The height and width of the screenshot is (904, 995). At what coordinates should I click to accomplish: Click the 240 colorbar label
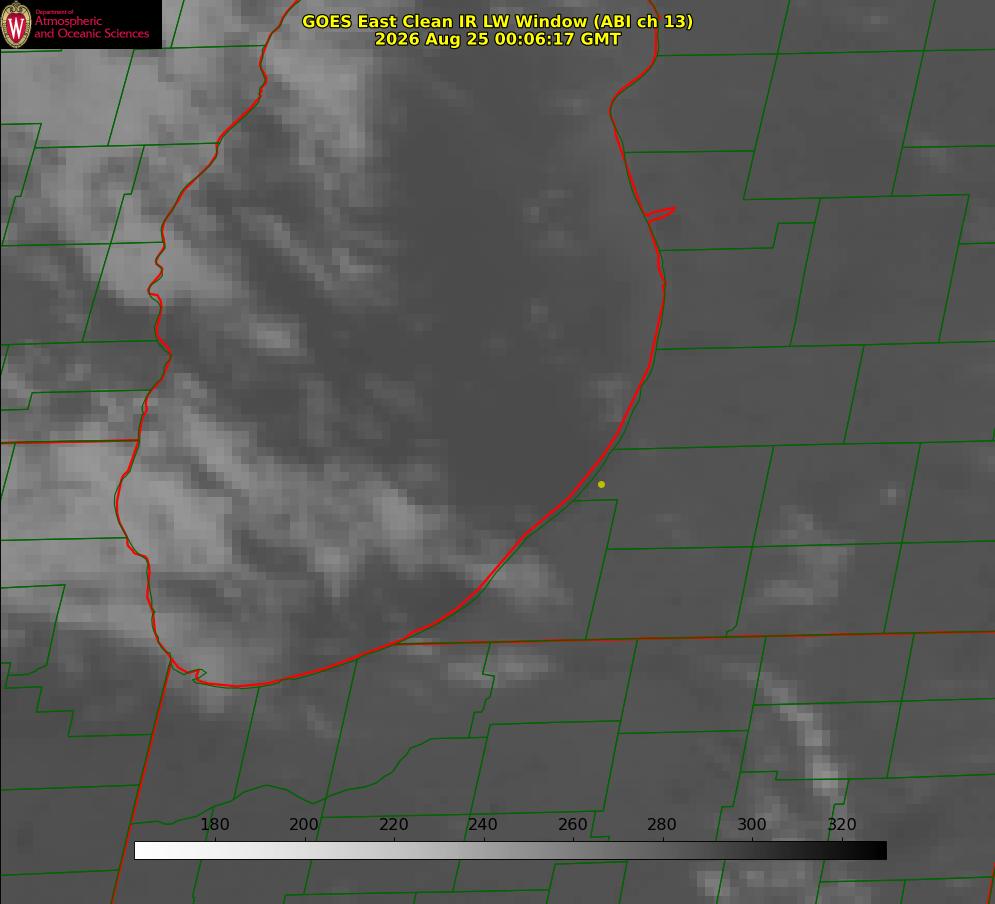[x=483, y=824]
